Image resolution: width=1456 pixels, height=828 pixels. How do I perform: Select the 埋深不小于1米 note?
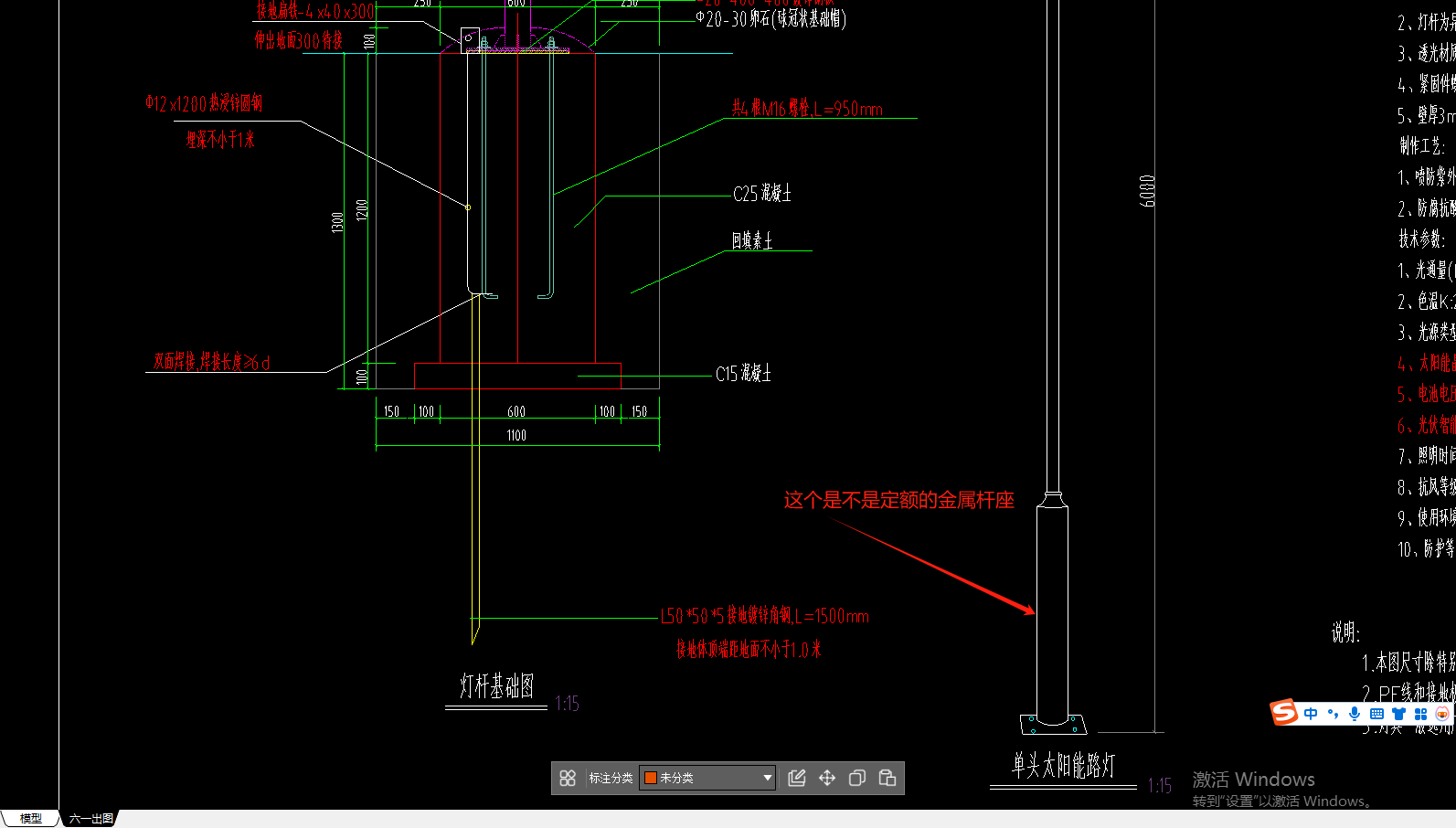point(220,139)
